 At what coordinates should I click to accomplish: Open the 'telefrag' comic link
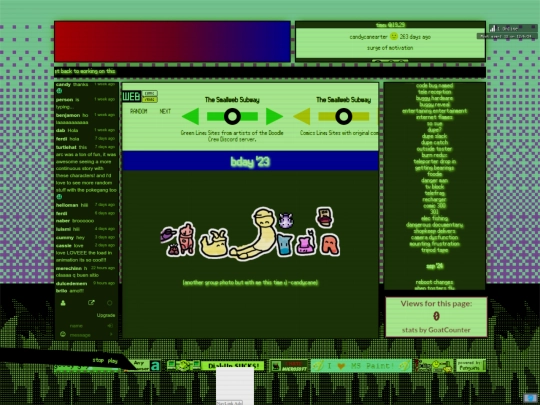434,193
